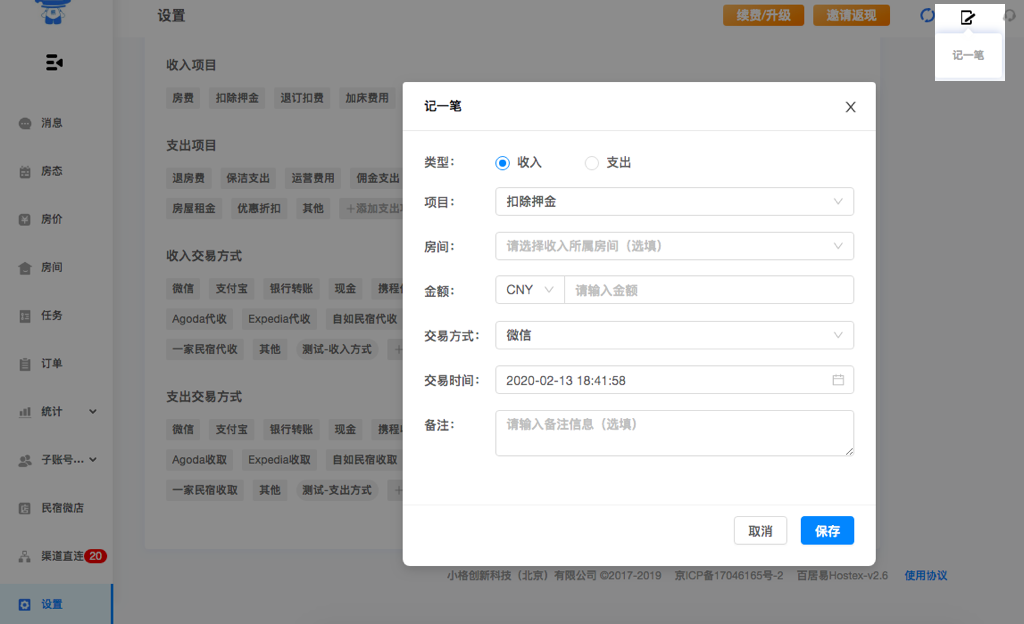Click the Agoda代收 payment tag
The height and width of the screenshot is (624, 1024).
199,319
